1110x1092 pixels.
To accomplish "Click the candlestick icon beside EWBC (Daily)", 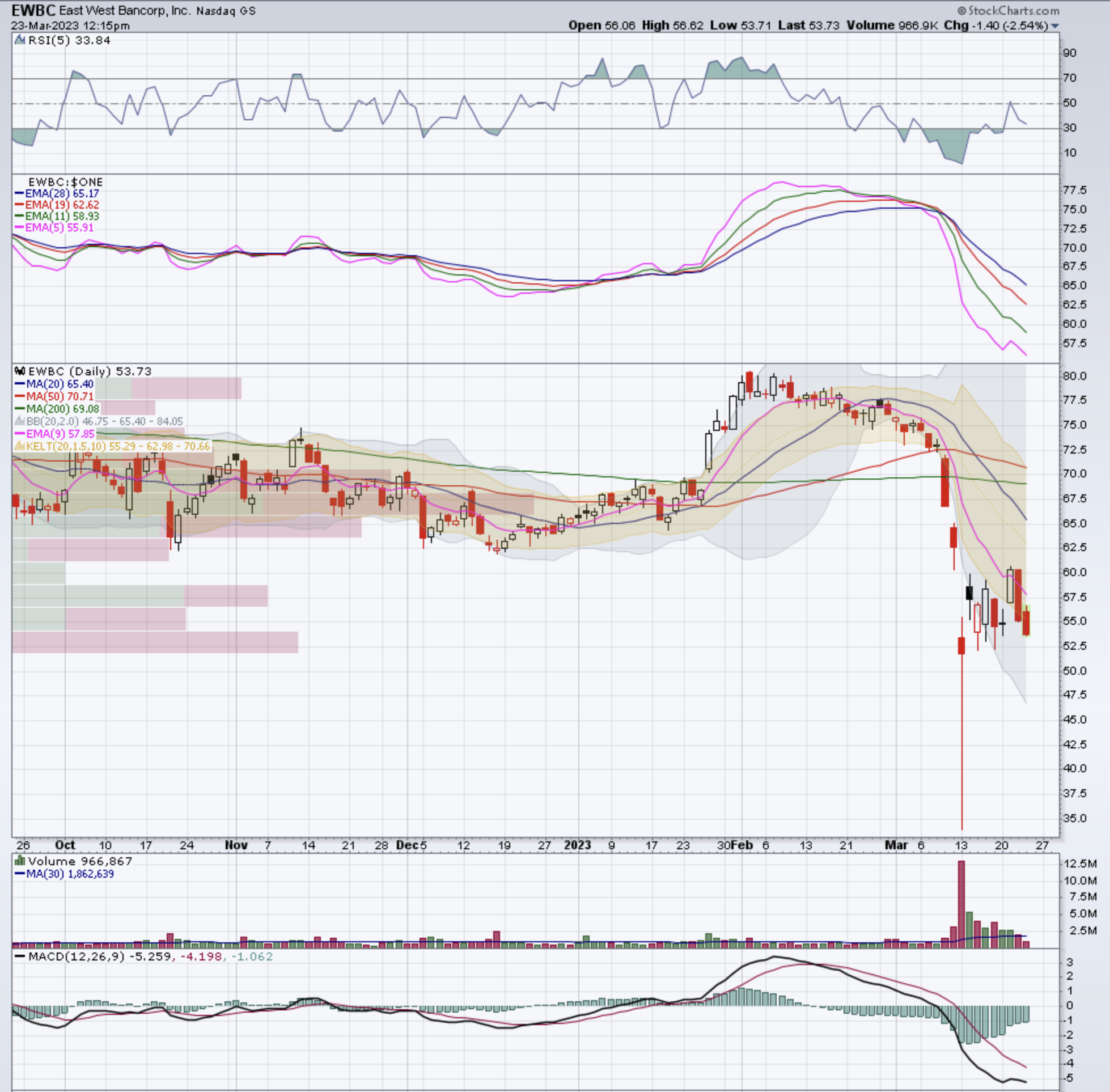I will coord(20,371).
